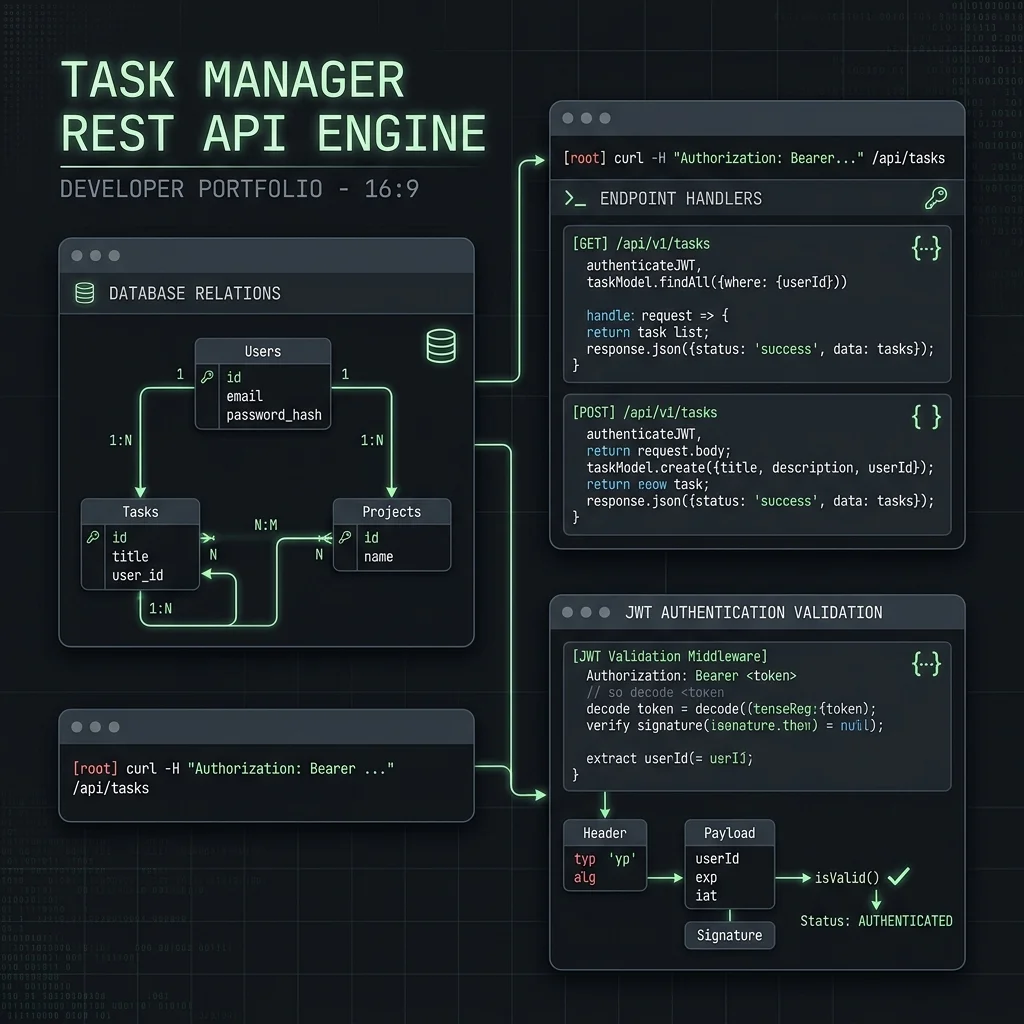The width and height of the screenshot is (1024, 1024).
Task: Click the TASK MANAGER REST API ENGINE title
Action: (273, 106)
